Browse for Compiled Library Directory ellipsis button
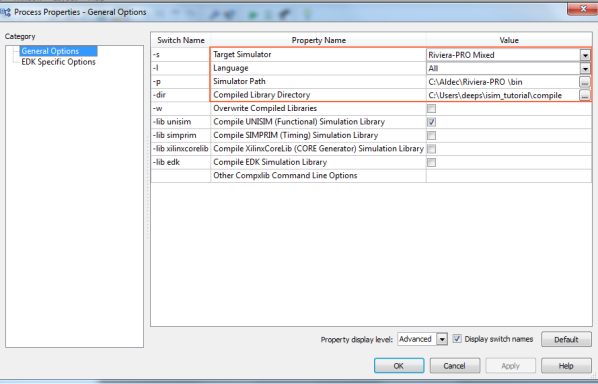This screenshot has height=384, width=598. pyautogui.click(x=585, y=95)
